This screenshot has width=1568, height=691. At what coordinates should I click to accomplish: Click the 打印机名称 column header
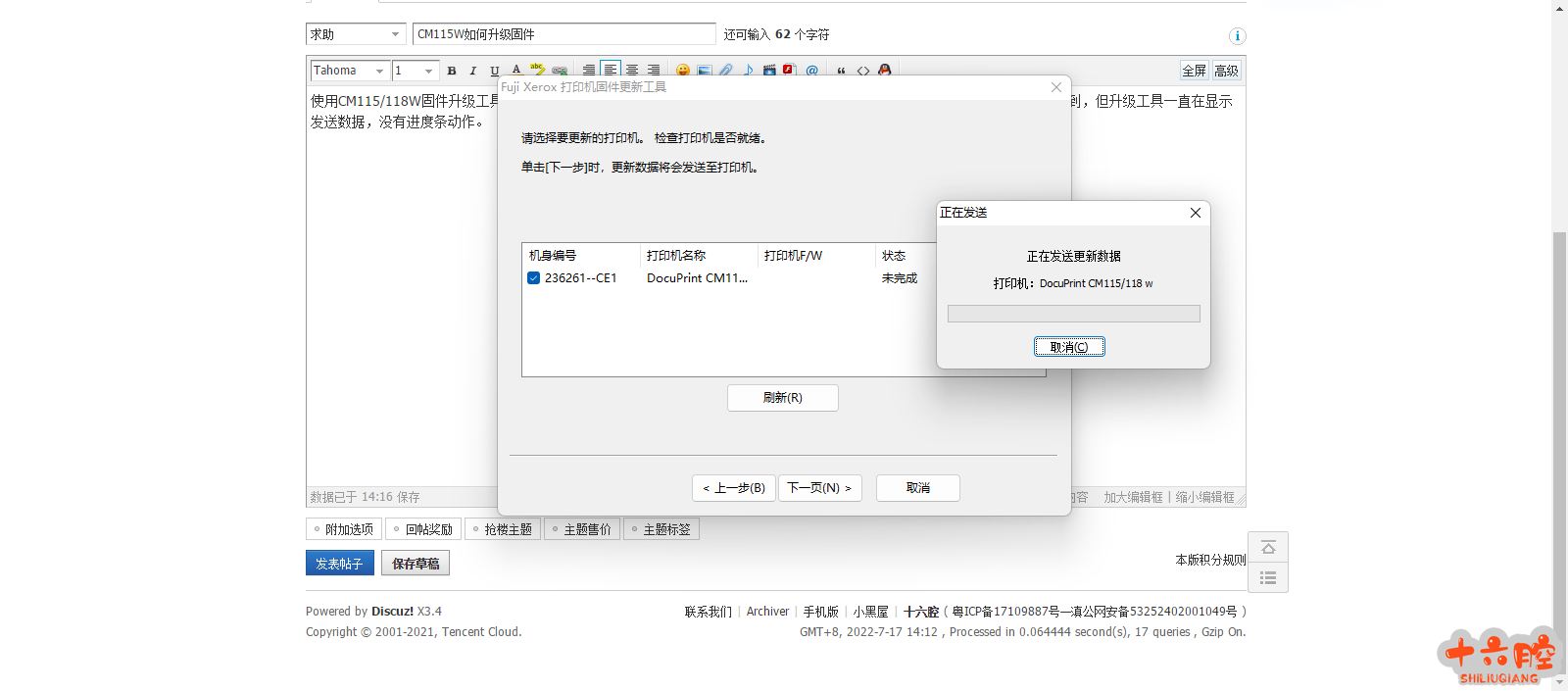(x=700, y=256)
